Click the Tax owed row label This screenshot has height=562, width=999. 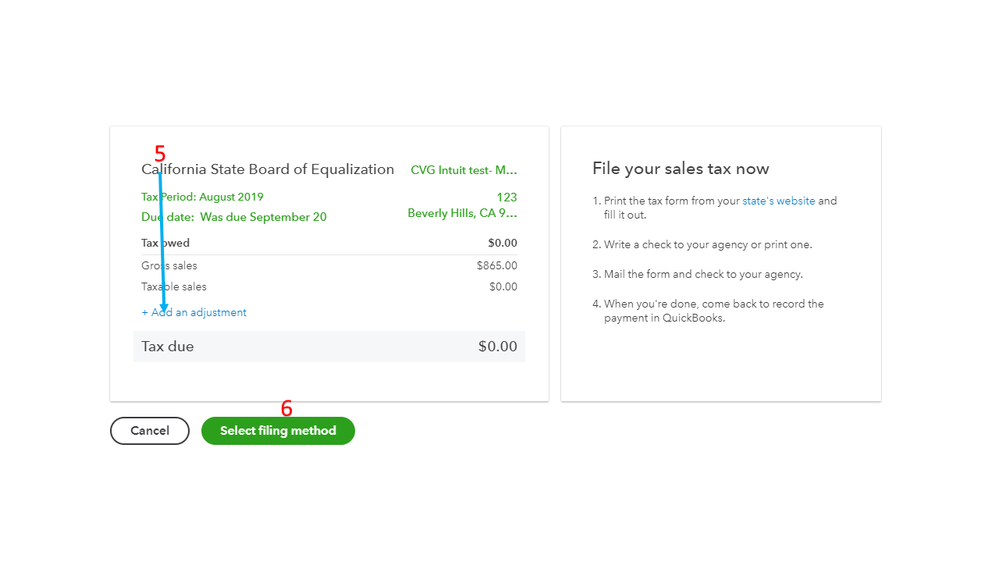pyautogui.click(x=166, y=243)
